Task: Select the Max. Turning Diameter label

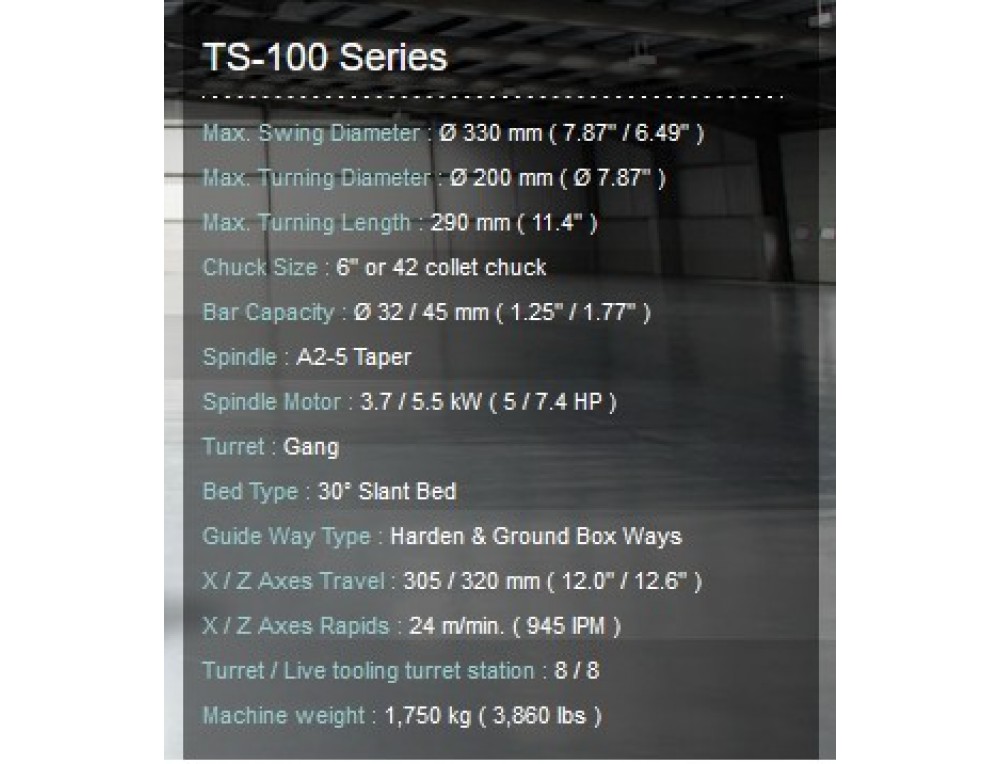Action: pos(316,178)
